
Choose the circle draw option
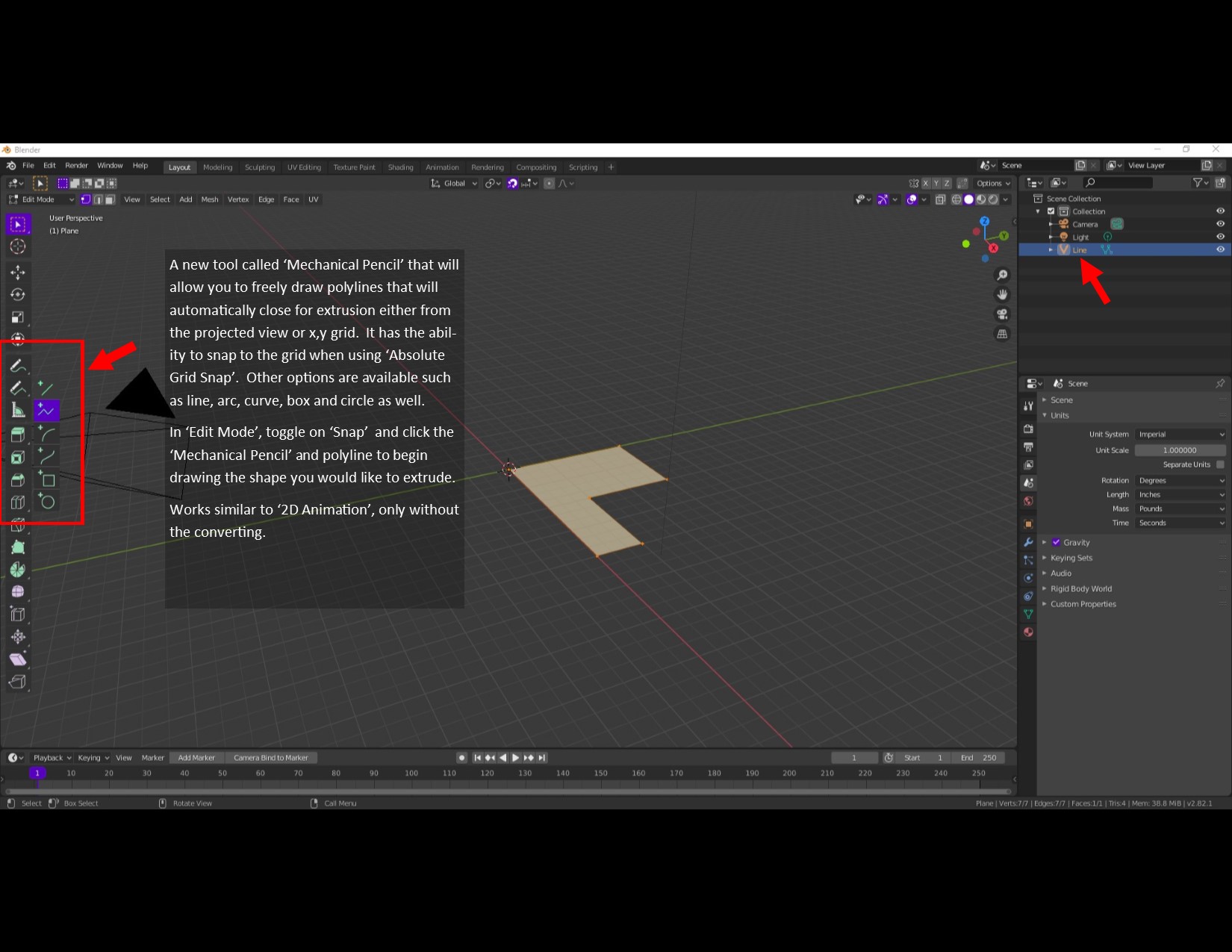pos(46,502)
